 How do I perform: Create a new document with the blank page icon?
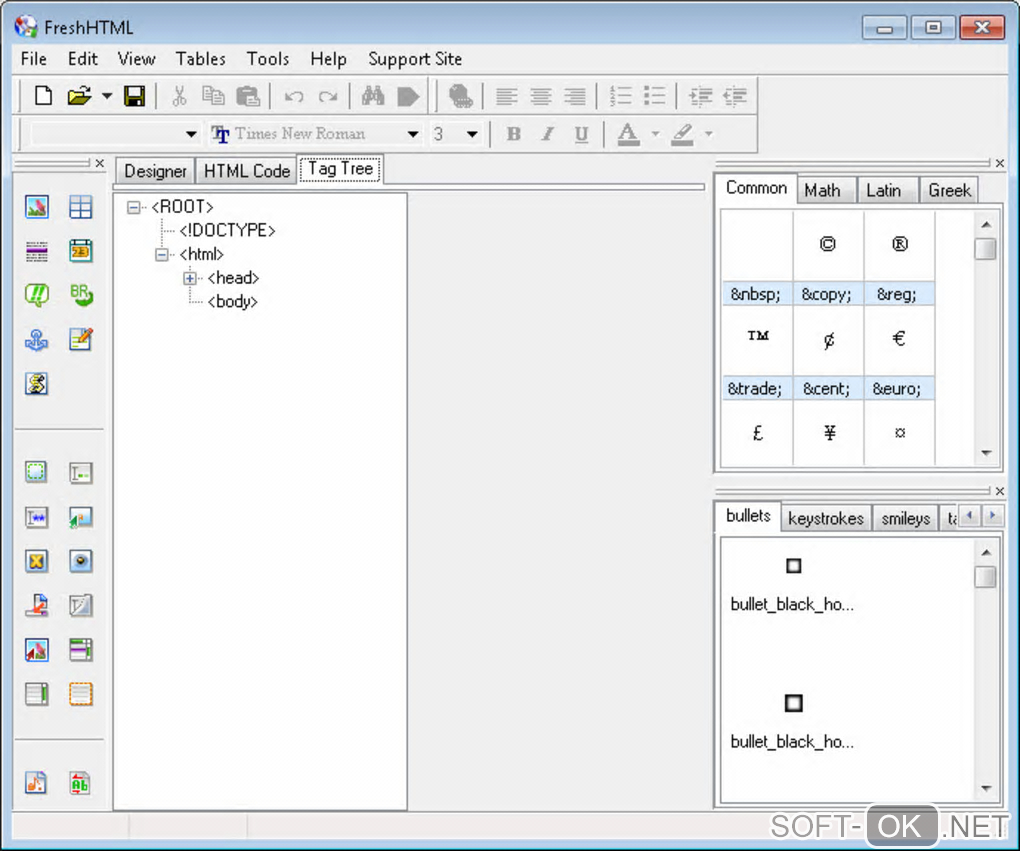coord(43,96)
